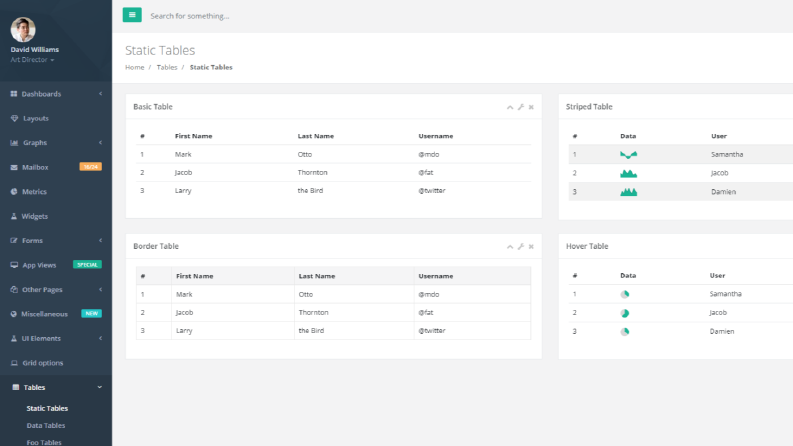793x446 pixels.
Task: Toggle the sidebar with the green hamburger button
Action: click(132, 15)
